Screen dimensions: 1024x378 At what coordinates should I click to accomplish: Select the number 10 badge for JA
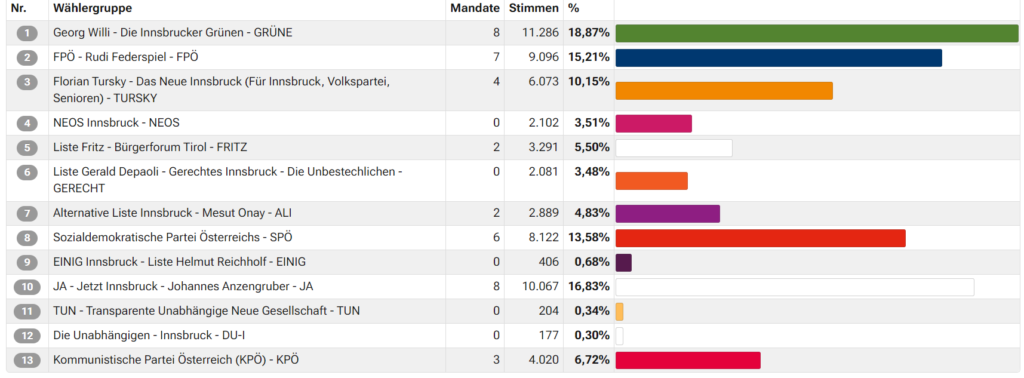pyautogui.click(x=27, y=287)
